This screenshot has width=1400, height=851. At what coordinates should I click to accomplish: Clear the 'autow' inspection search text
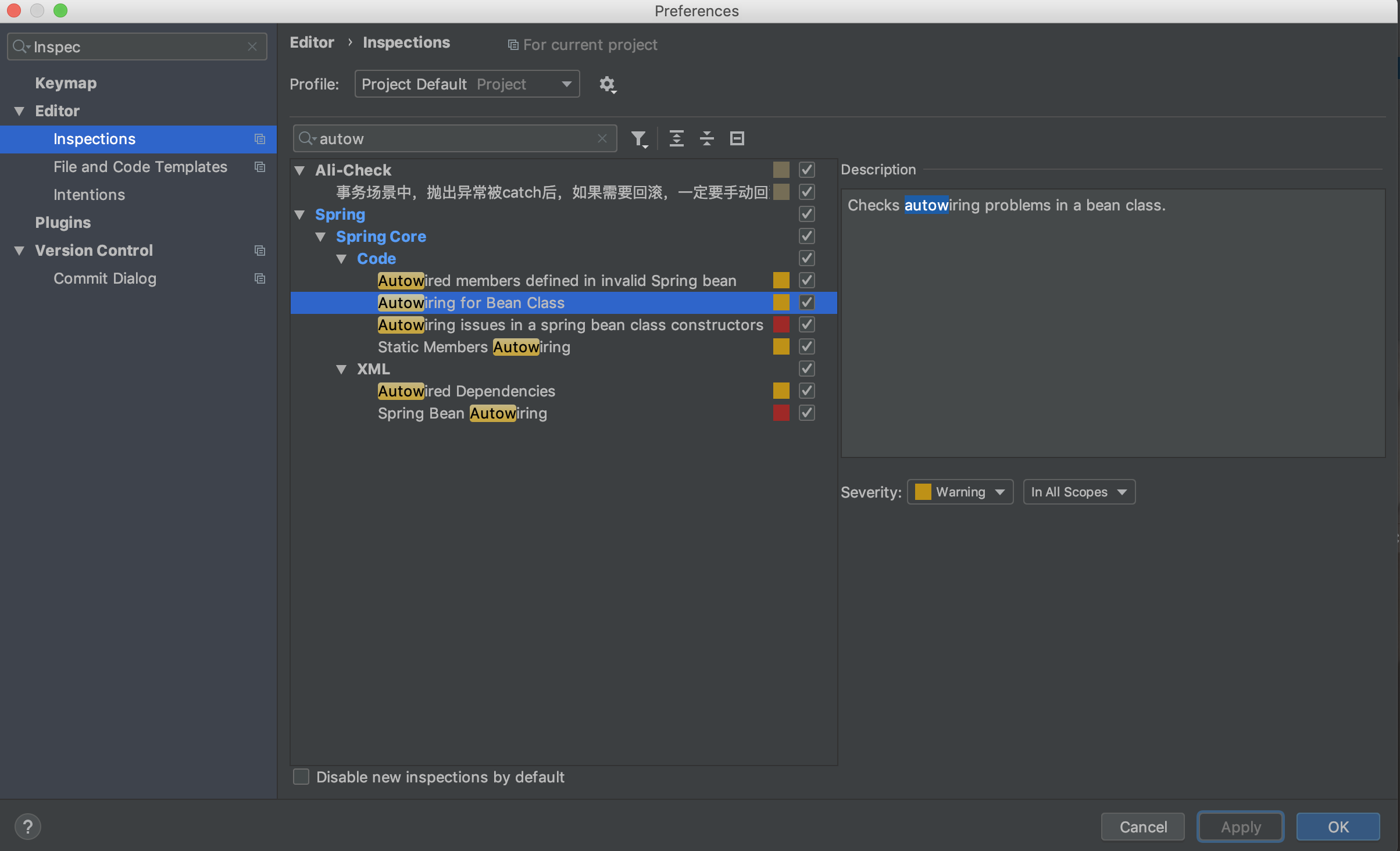[602, 138]
